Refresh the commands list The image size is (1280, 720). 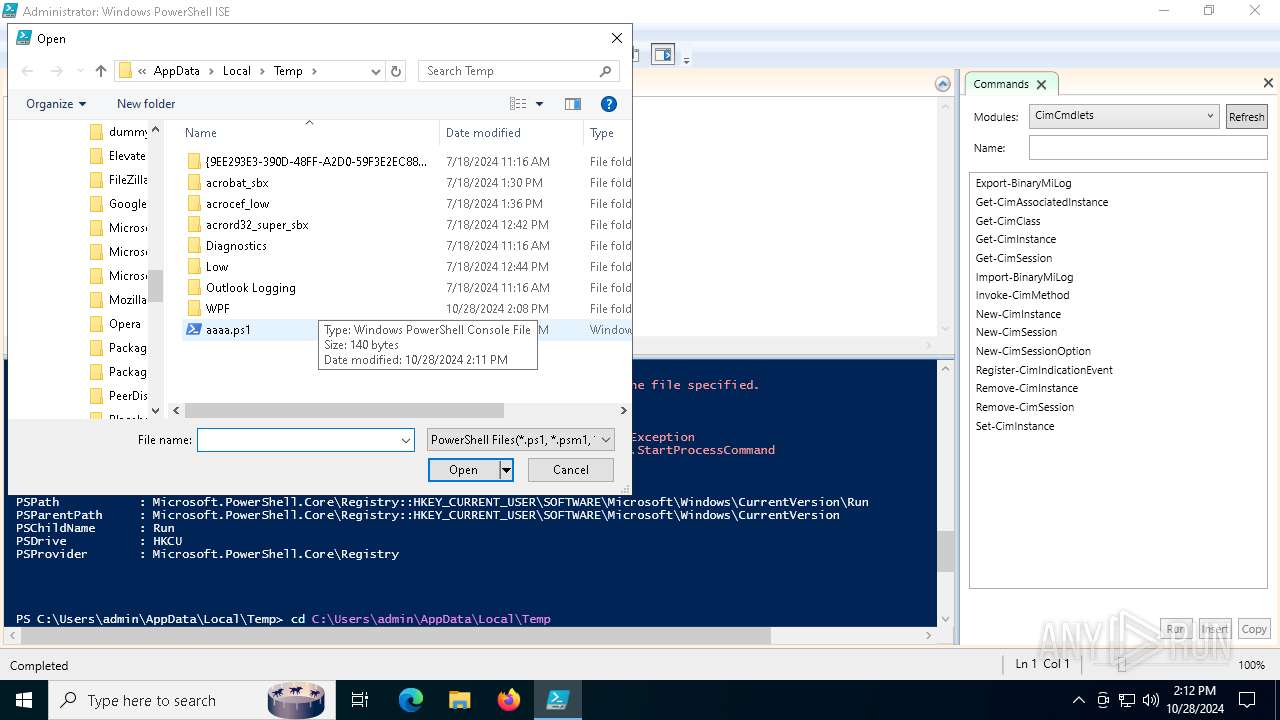click(1246, 117)
